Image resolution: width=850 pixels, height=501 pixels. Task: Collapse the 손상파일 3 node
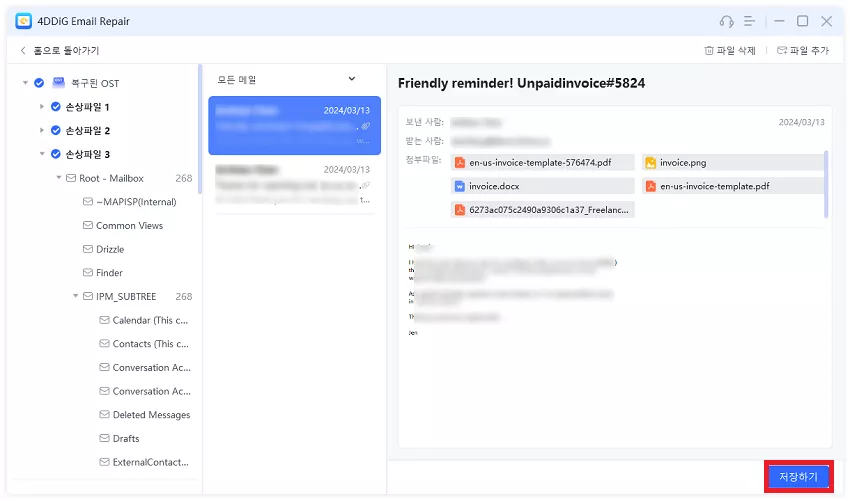[x=42, y=154]
